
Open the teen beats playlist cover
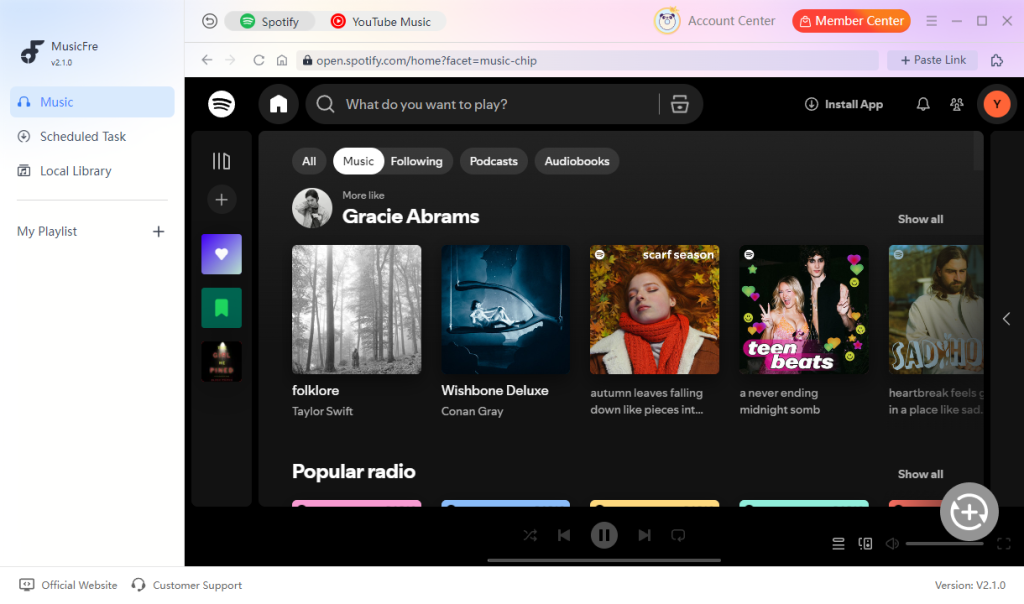click(804, 310)
